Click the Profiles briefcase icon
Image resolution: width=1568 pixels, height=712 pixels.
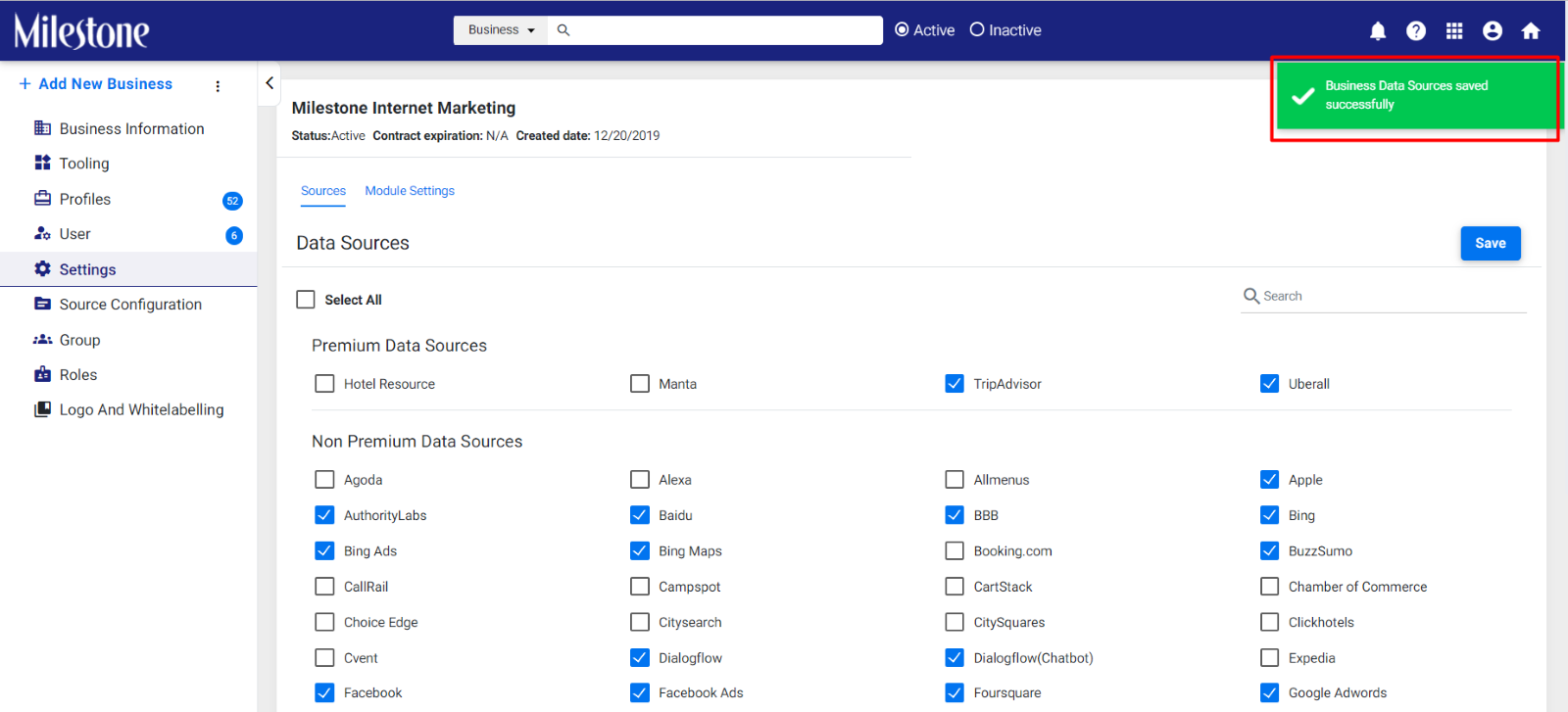pos(42,198)
